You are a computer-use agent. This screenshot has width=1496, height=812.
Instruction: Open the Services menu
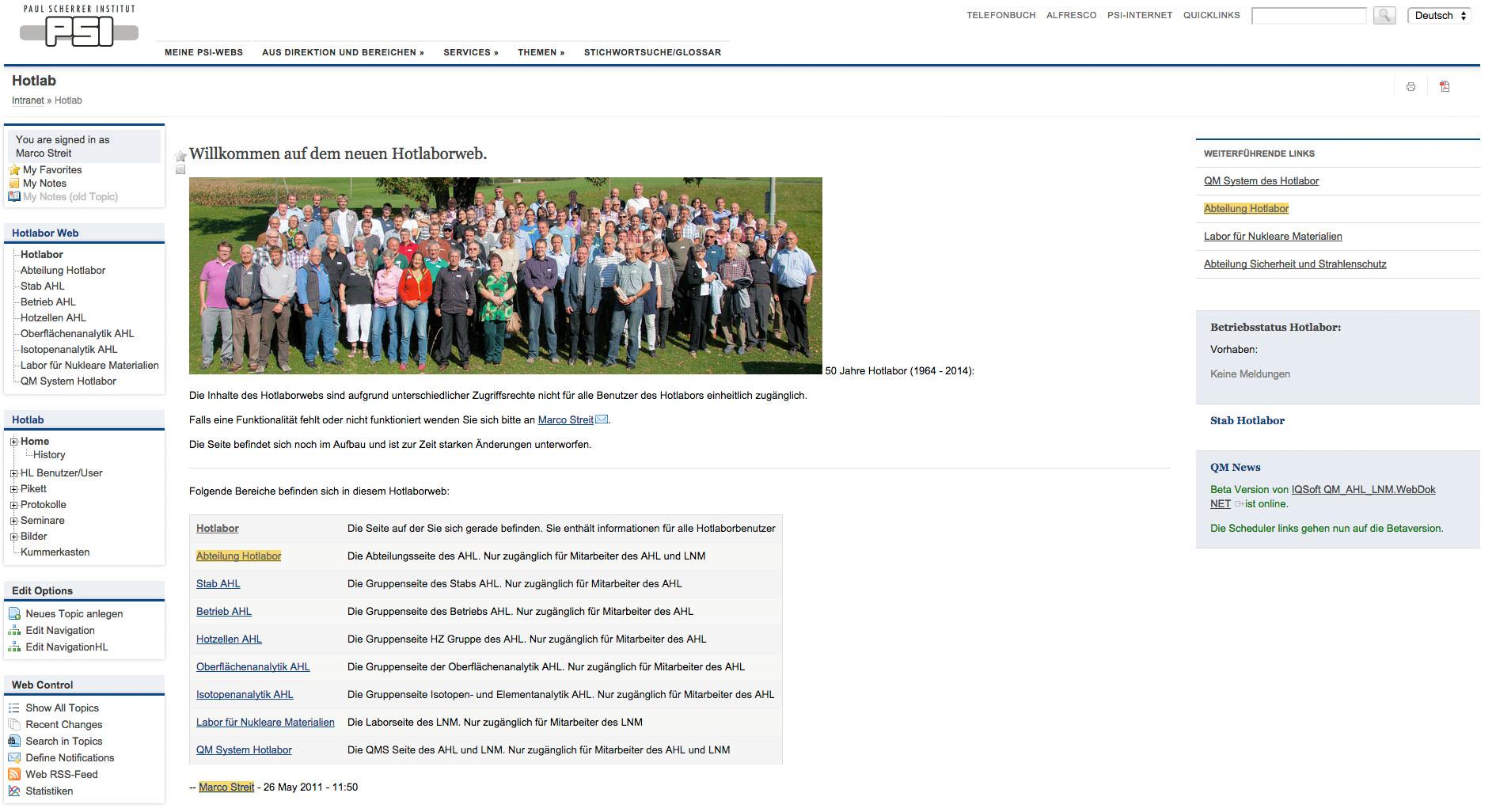click(x=470, y=52)
